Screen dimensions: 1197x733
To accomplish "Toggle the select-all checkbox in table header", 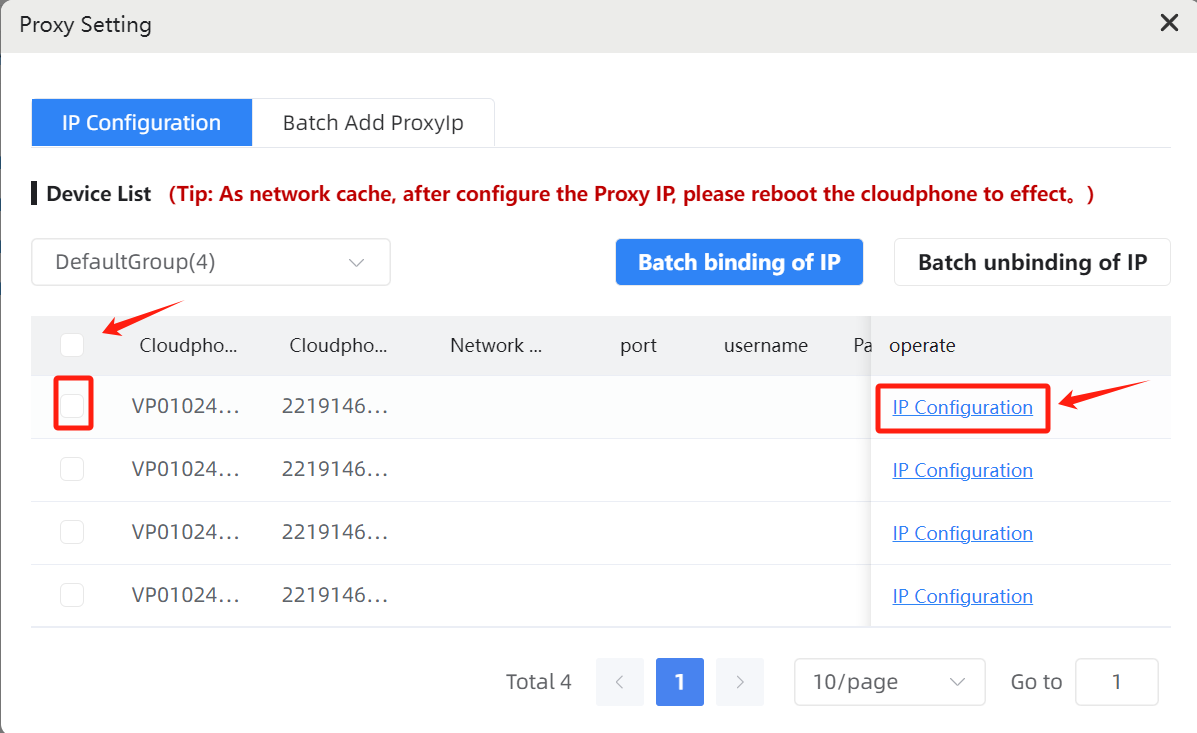I will (x=72, y=345).
